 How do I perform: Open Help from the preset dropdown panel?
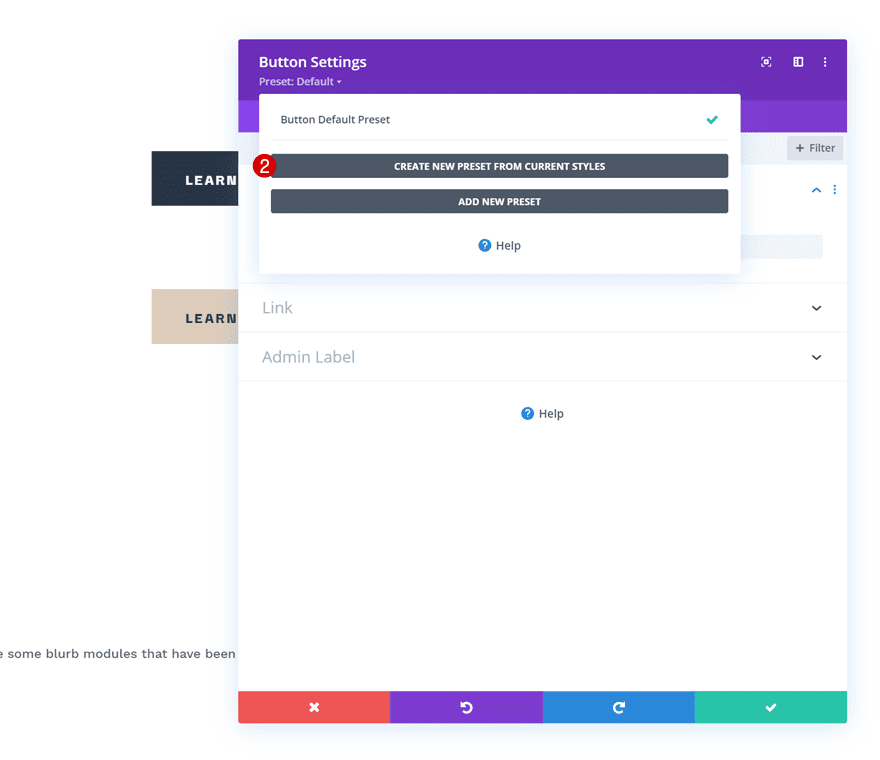click(499, 245)
